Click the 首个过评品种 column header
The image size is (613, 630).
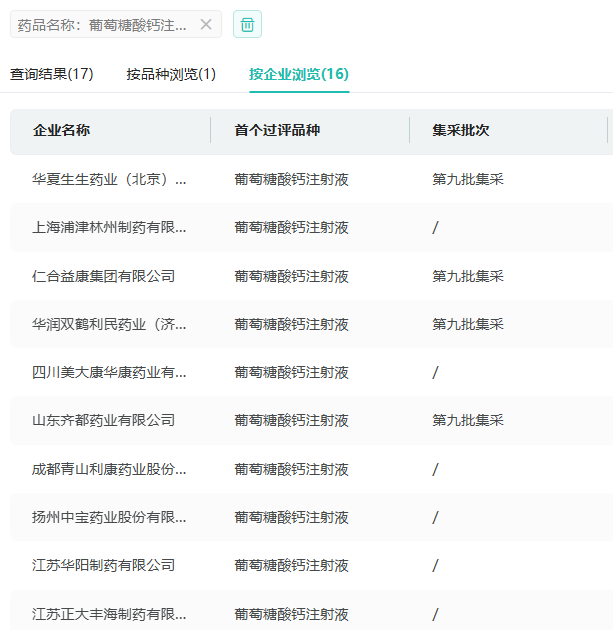click(x=277, y=131)
